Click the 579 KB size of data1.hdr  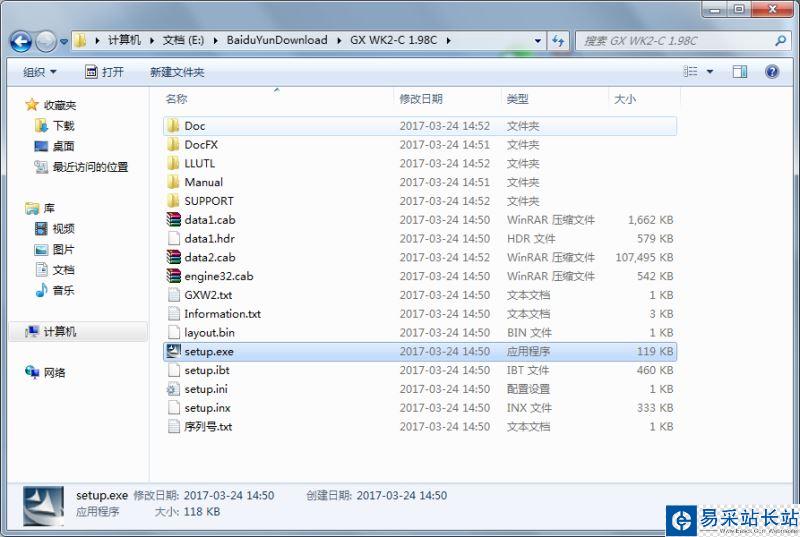(x=655, y=239)
